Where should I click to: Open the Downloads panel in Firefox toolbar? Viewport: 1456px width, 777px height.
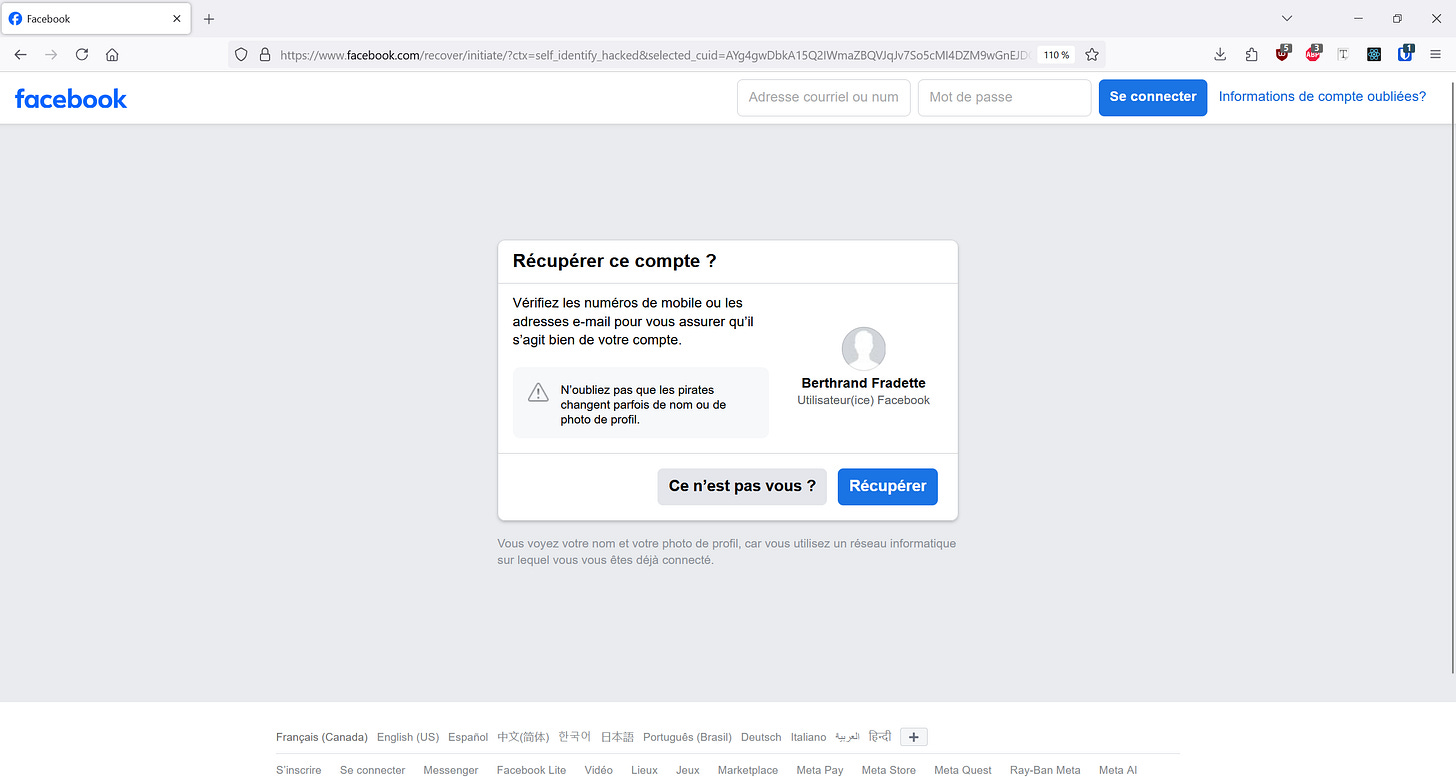click(x=1220, y=54)
